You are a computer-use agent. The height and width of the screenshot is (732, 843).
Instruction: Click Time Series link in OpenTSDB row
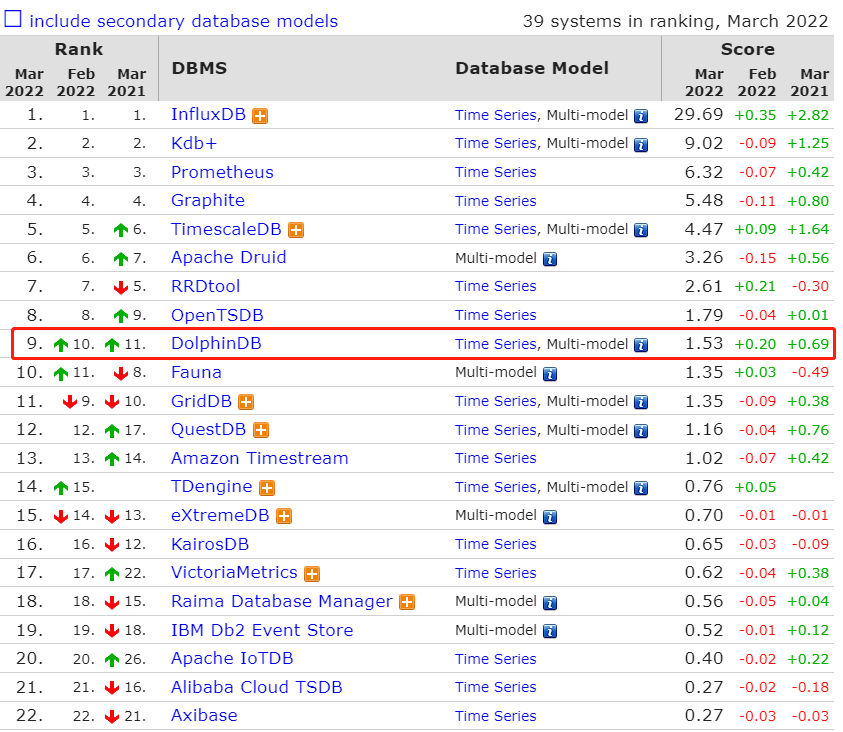(x=496, y=315)
